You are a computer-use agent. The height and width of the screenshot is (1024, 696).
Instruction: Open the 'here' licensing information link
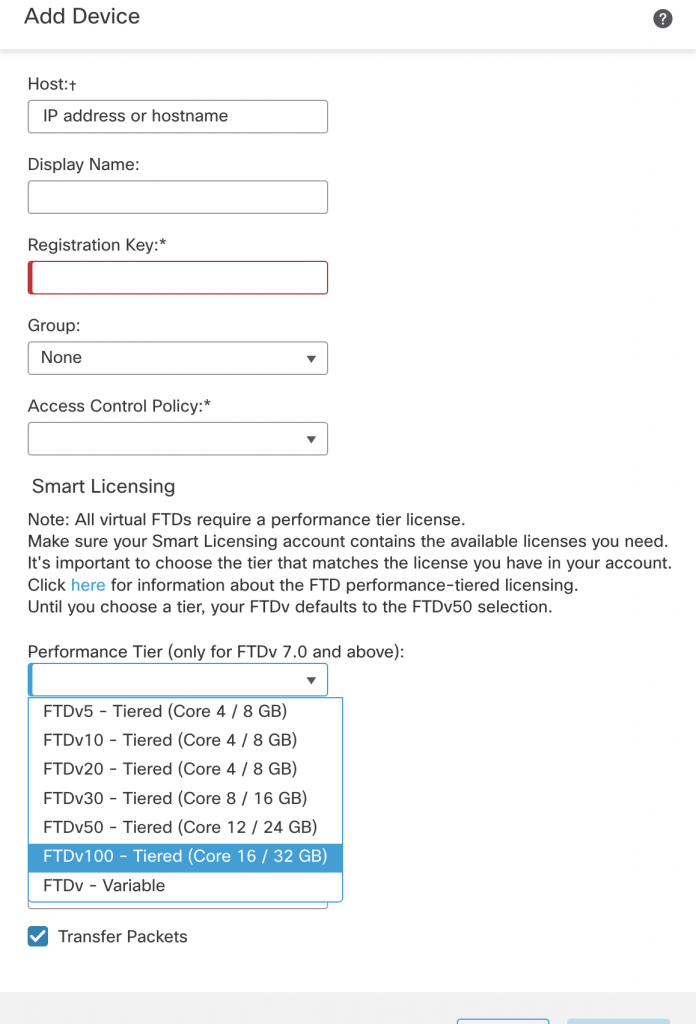click(x=88, y=585)
